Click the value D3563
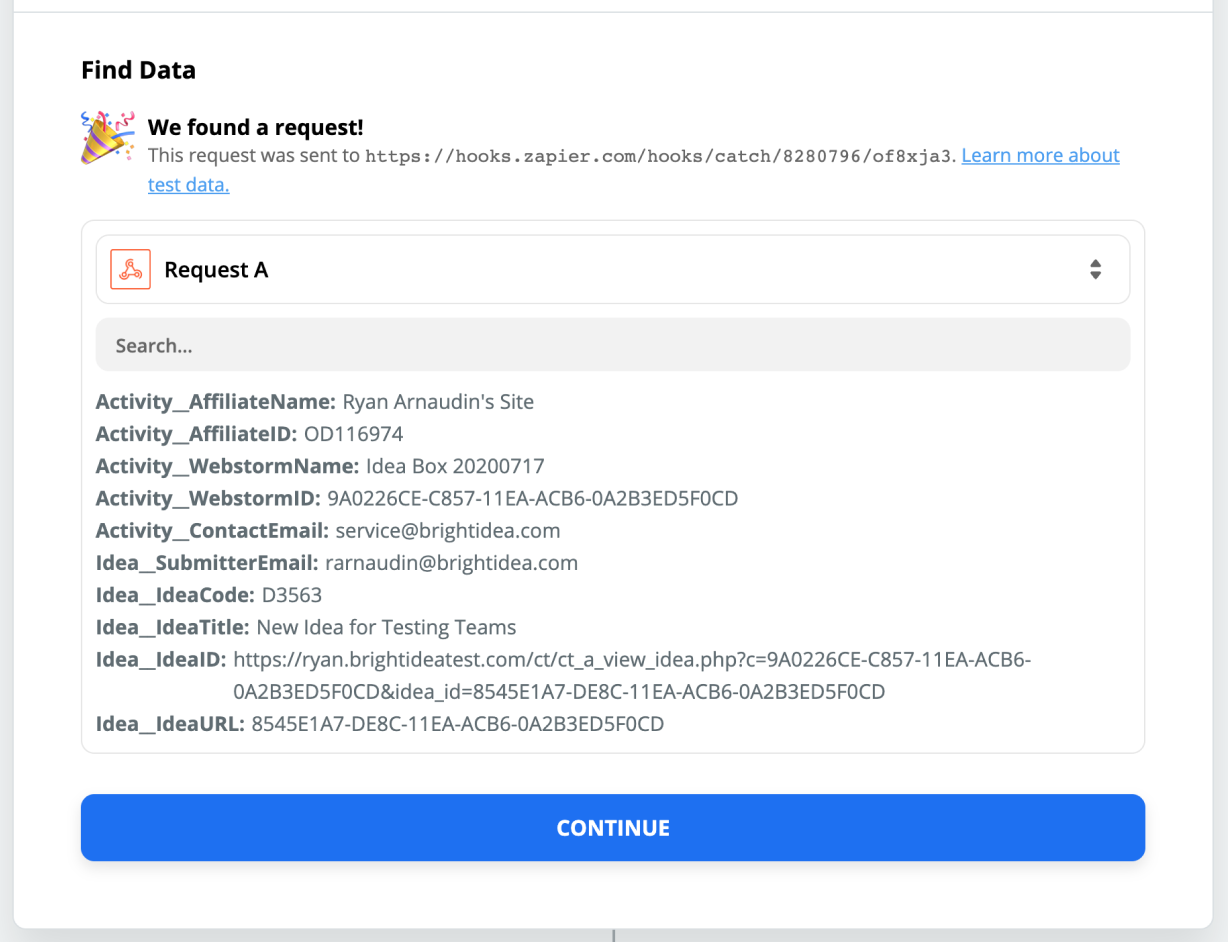Image resolution: width=1228 pixels, height=942 pixels. pos(292,595)
